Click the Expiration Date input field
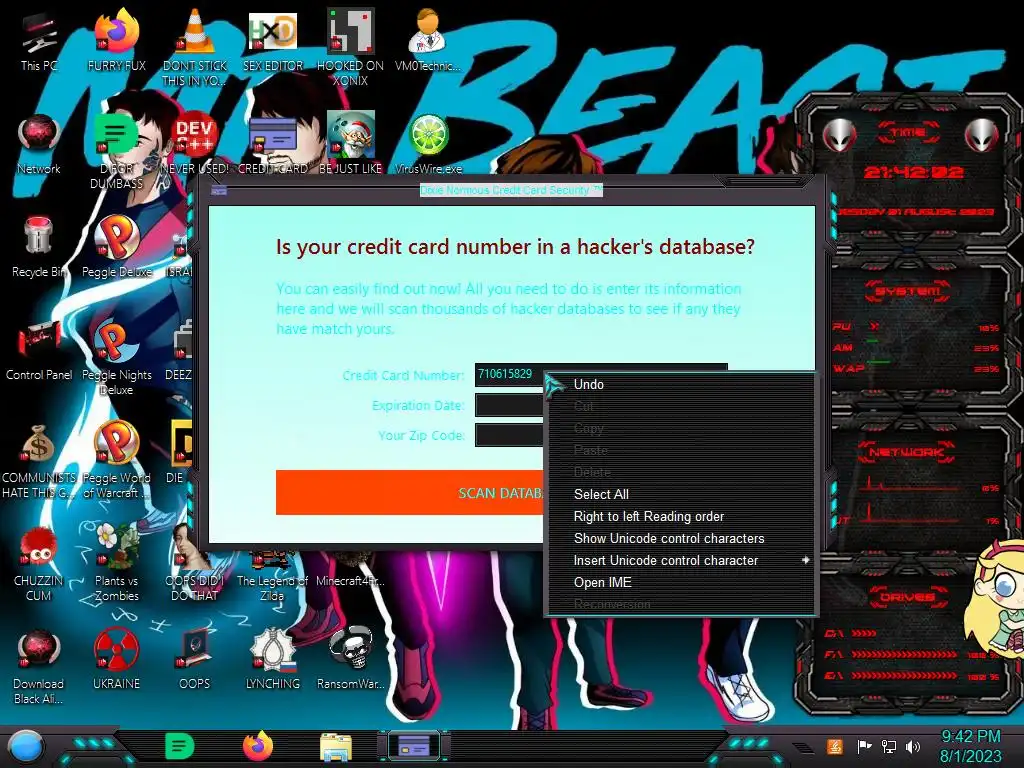1024x768 pixels. tap(509, 405)
